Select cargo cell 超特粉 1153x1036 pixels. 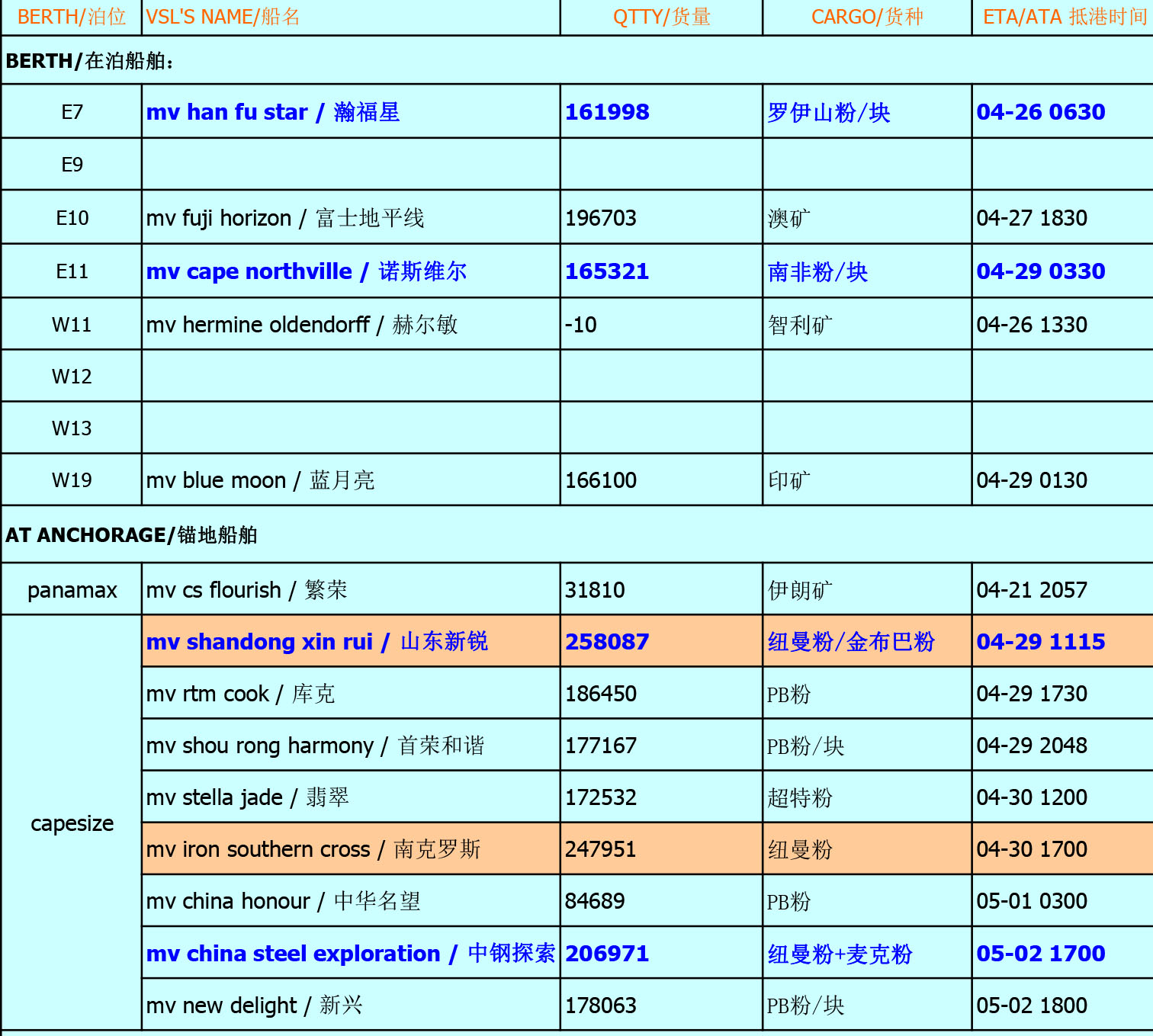click(867, 797)
